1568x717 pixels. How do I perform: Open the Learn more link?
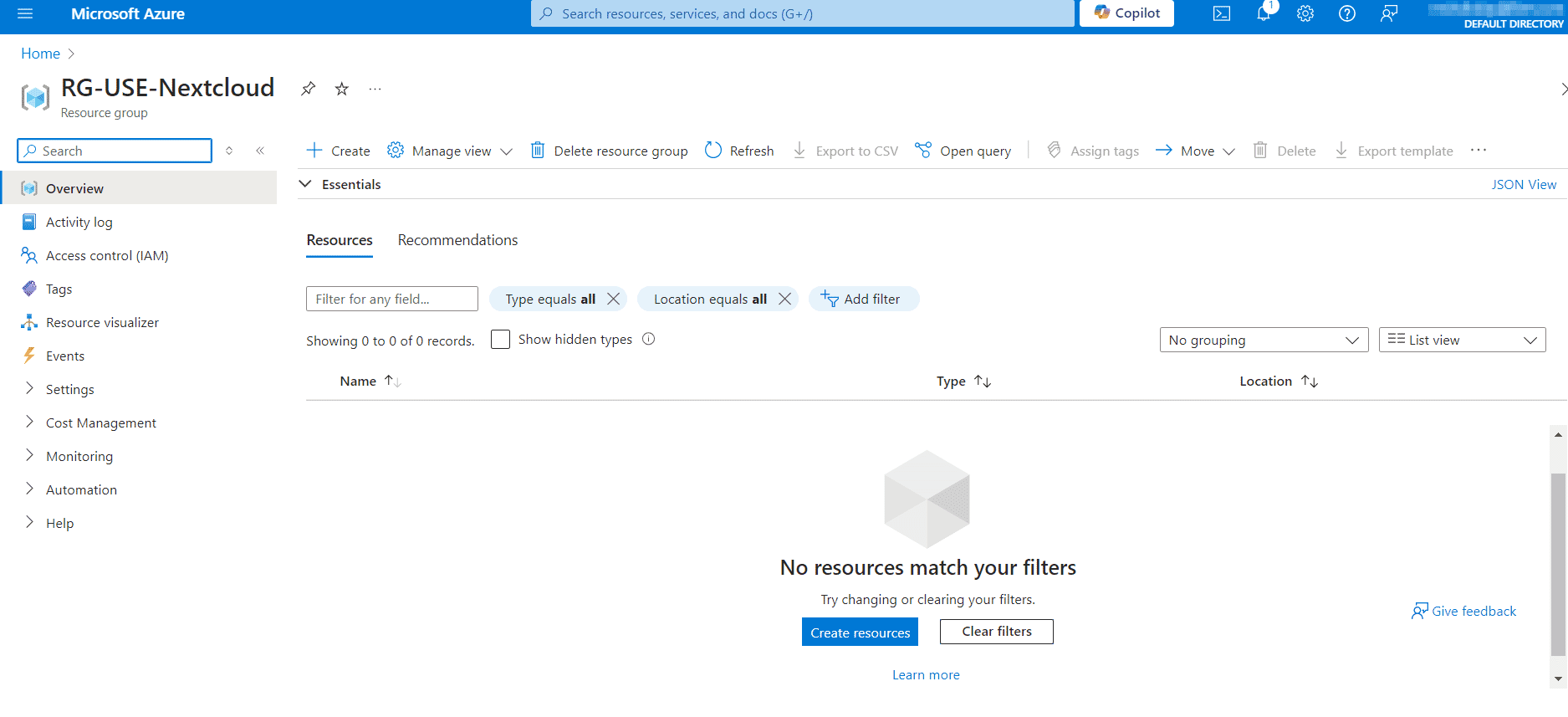[926, 675]
